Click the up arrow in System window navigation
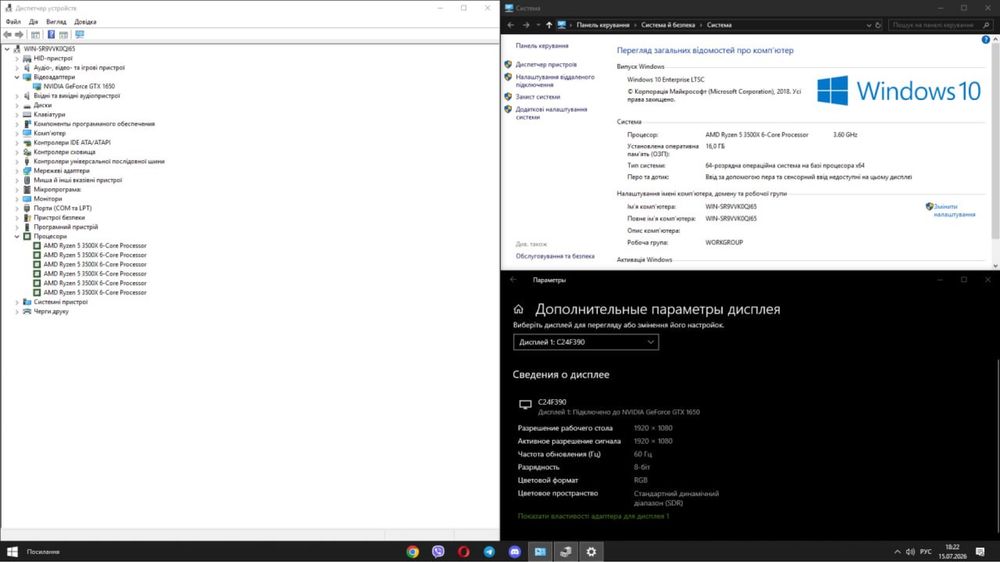Image resolution: width=1000 pixels, height=562 pixels. (548, 25)
